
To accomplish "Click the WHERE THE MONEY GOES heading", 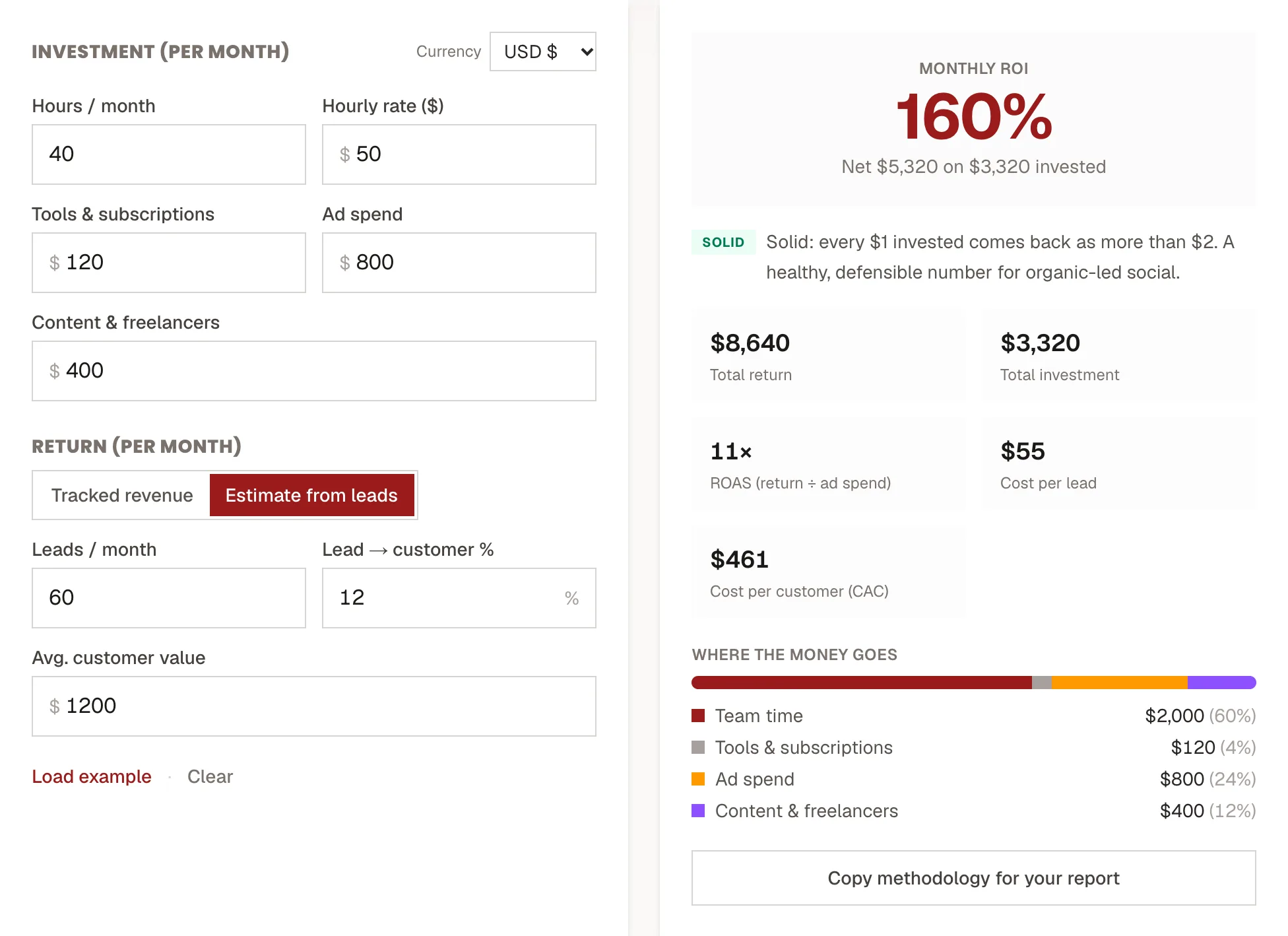I will point(794,655).
